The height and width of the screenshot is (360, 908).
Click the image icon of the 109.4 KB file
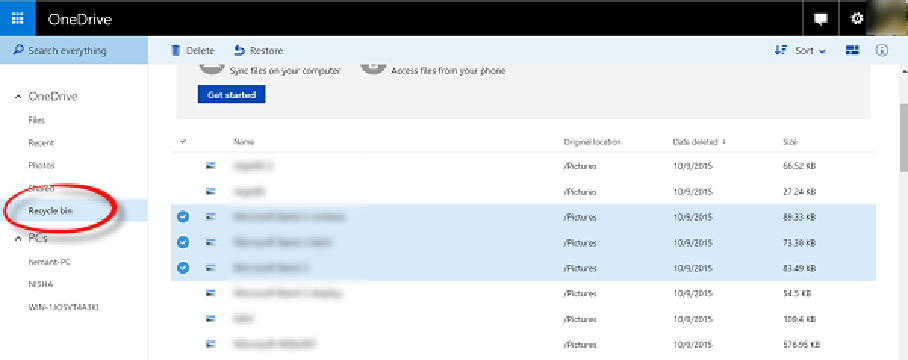coord(211,318)
